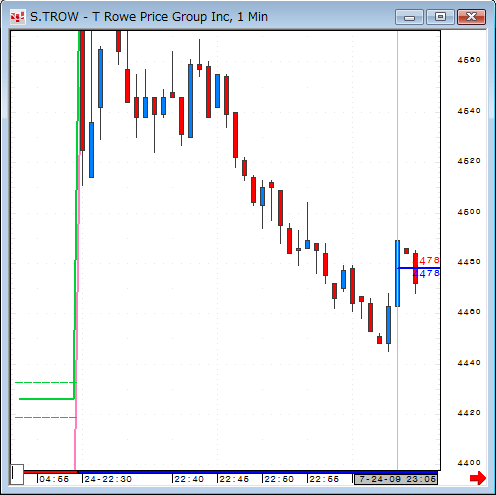Click the 4460 price scale label
The width and height of the screenshot is (496, 495).
(469, 312)
